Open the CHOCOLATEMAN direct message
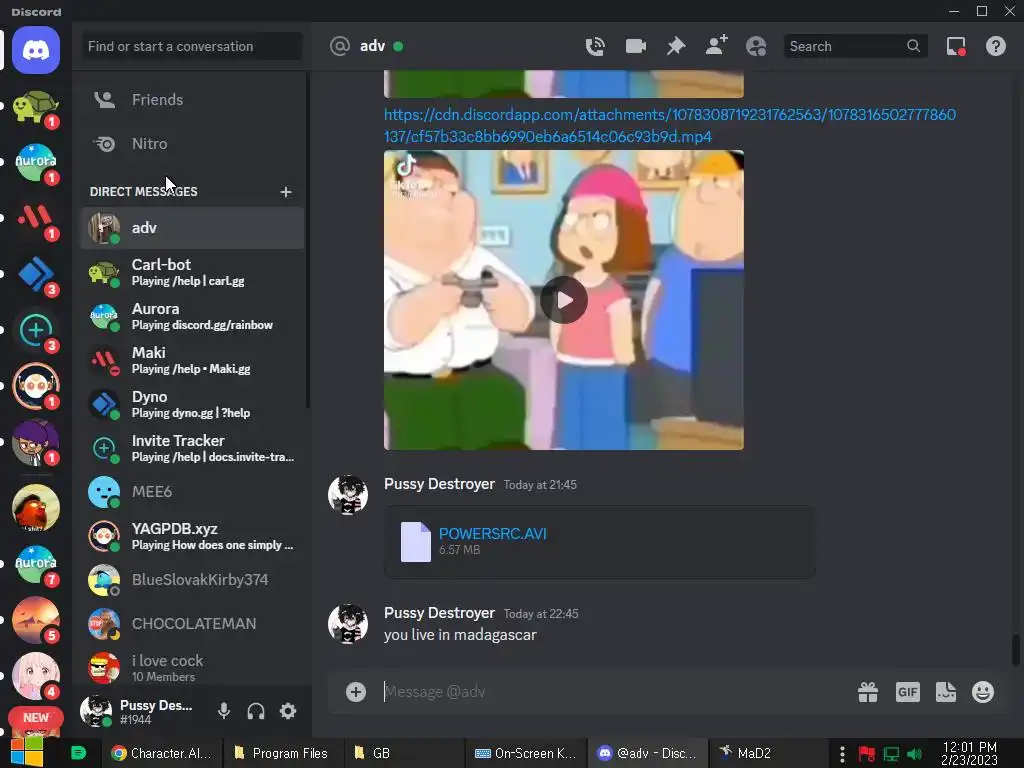The width and height of the screenshot is (1024, 768). (x=193, y=624)
